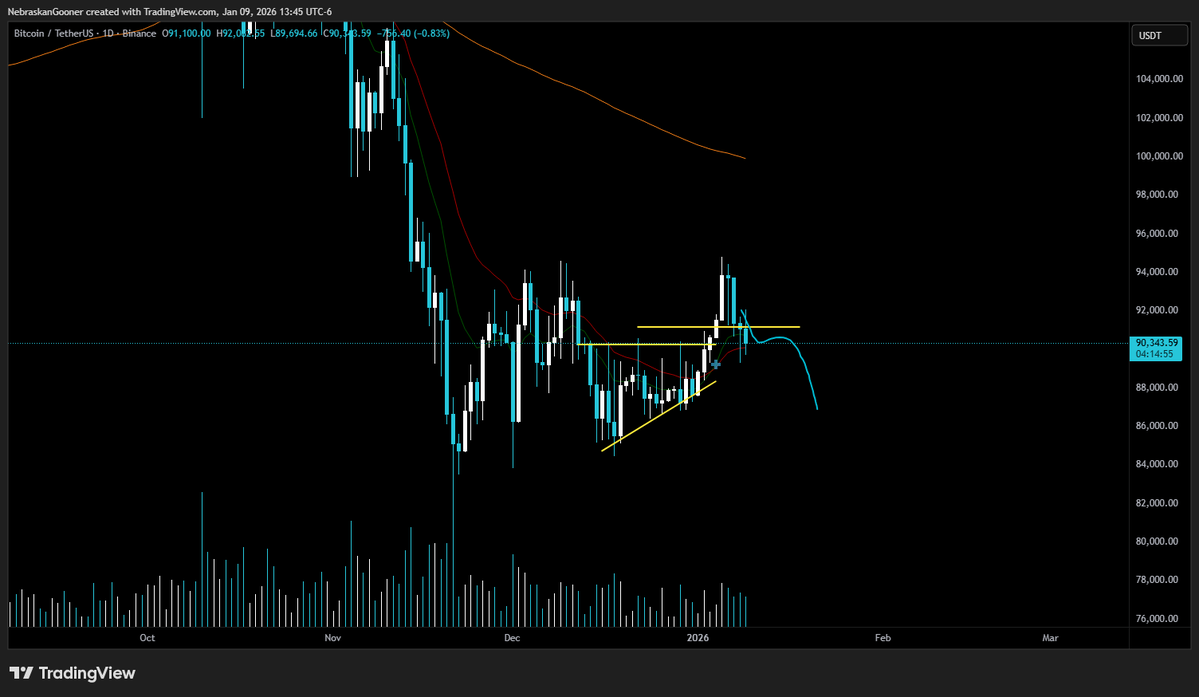
Task: Click the 102,000.00 price axis label
Action: pos(1159,118)
